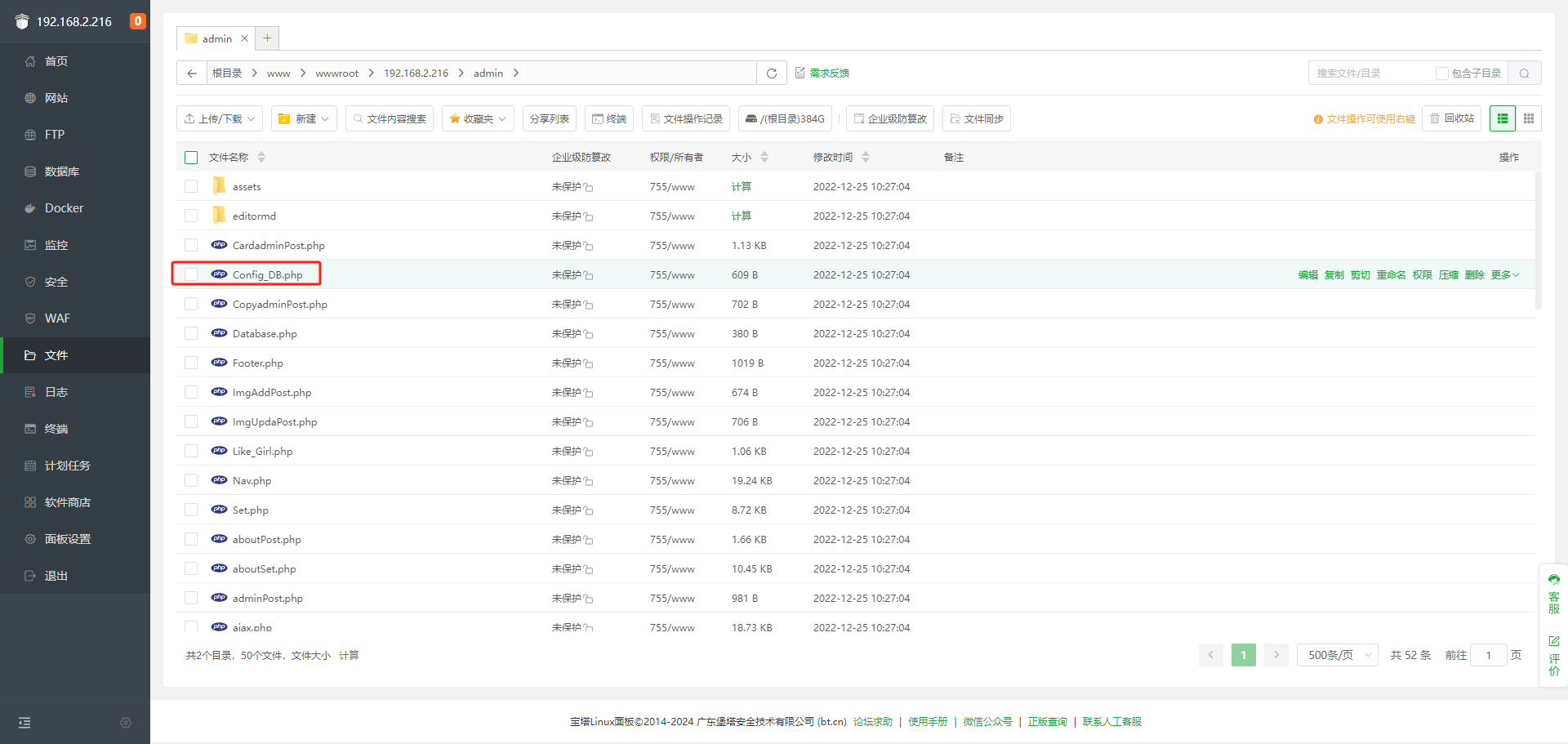1568x744 pixels.
Task: Click lock icon in Config_DB.php row
Action: tap(589, 275)
